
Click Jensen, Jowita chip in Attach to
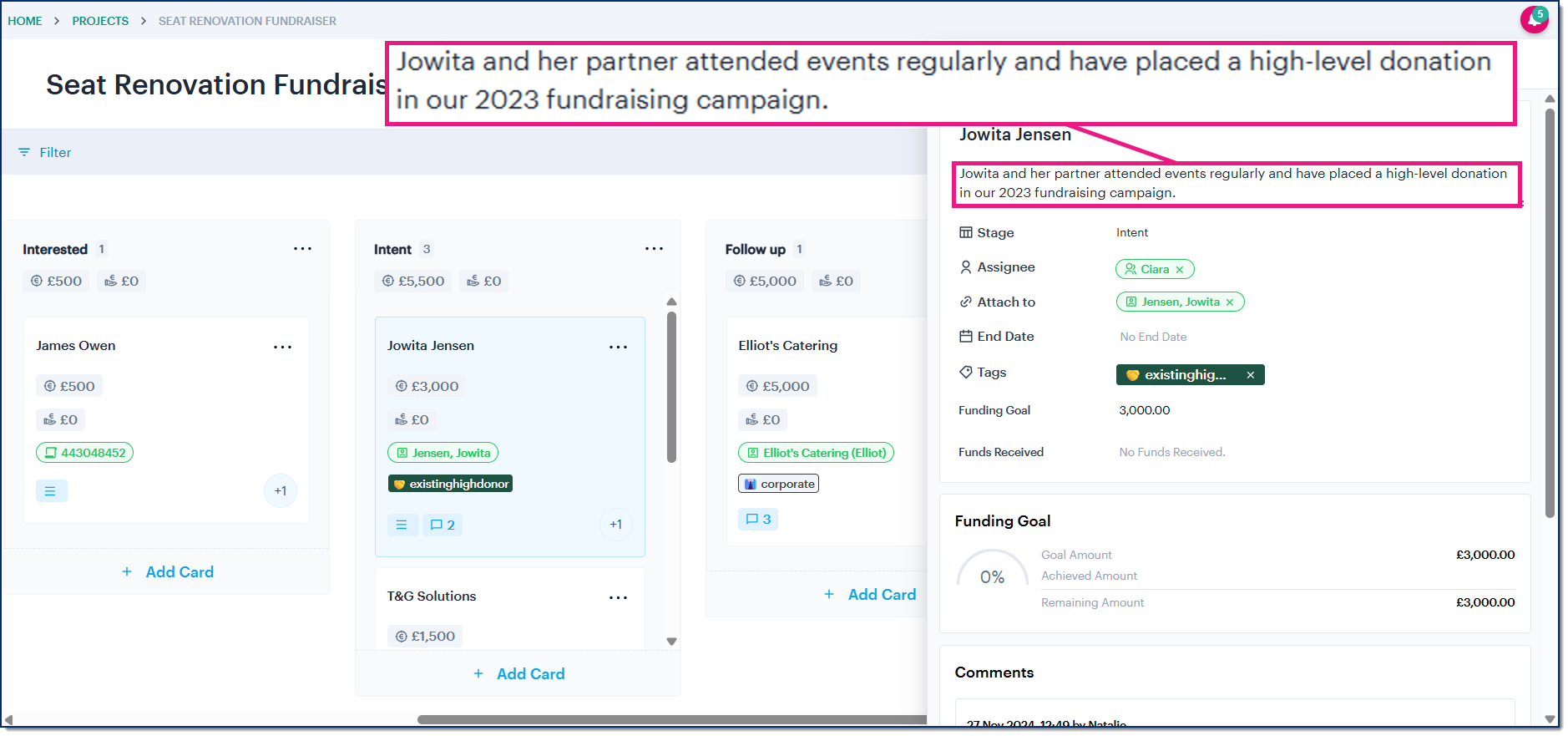coord(1180,302)
